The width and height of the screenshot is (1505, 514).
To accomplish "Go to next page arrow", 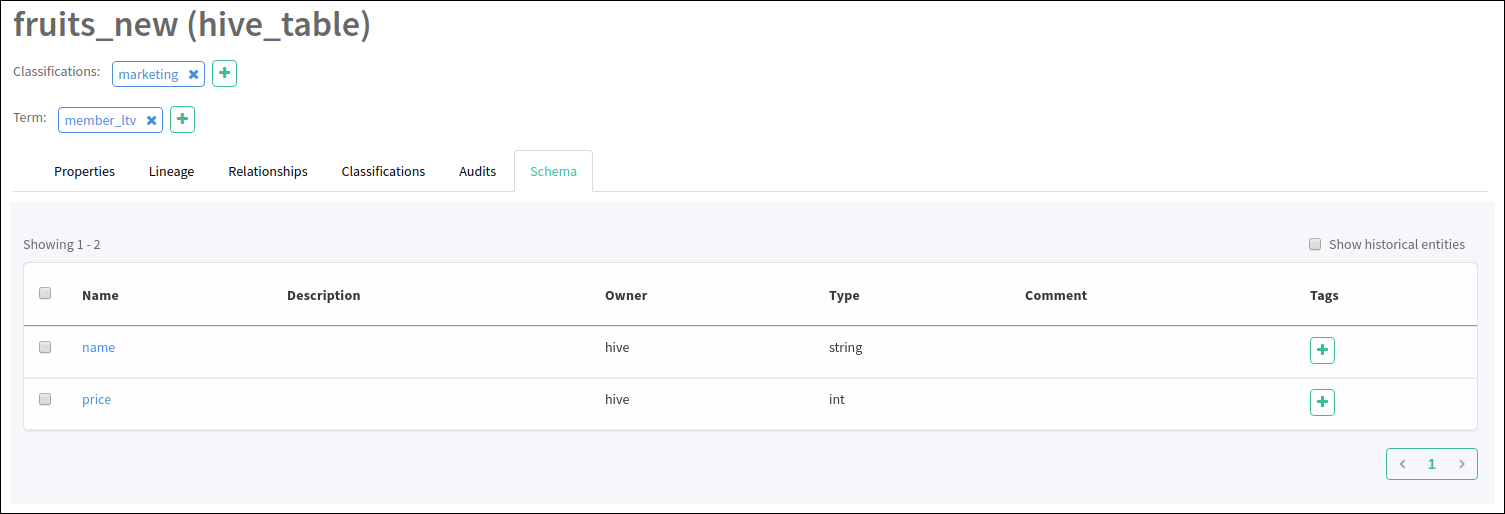I will click(1462, 464).
